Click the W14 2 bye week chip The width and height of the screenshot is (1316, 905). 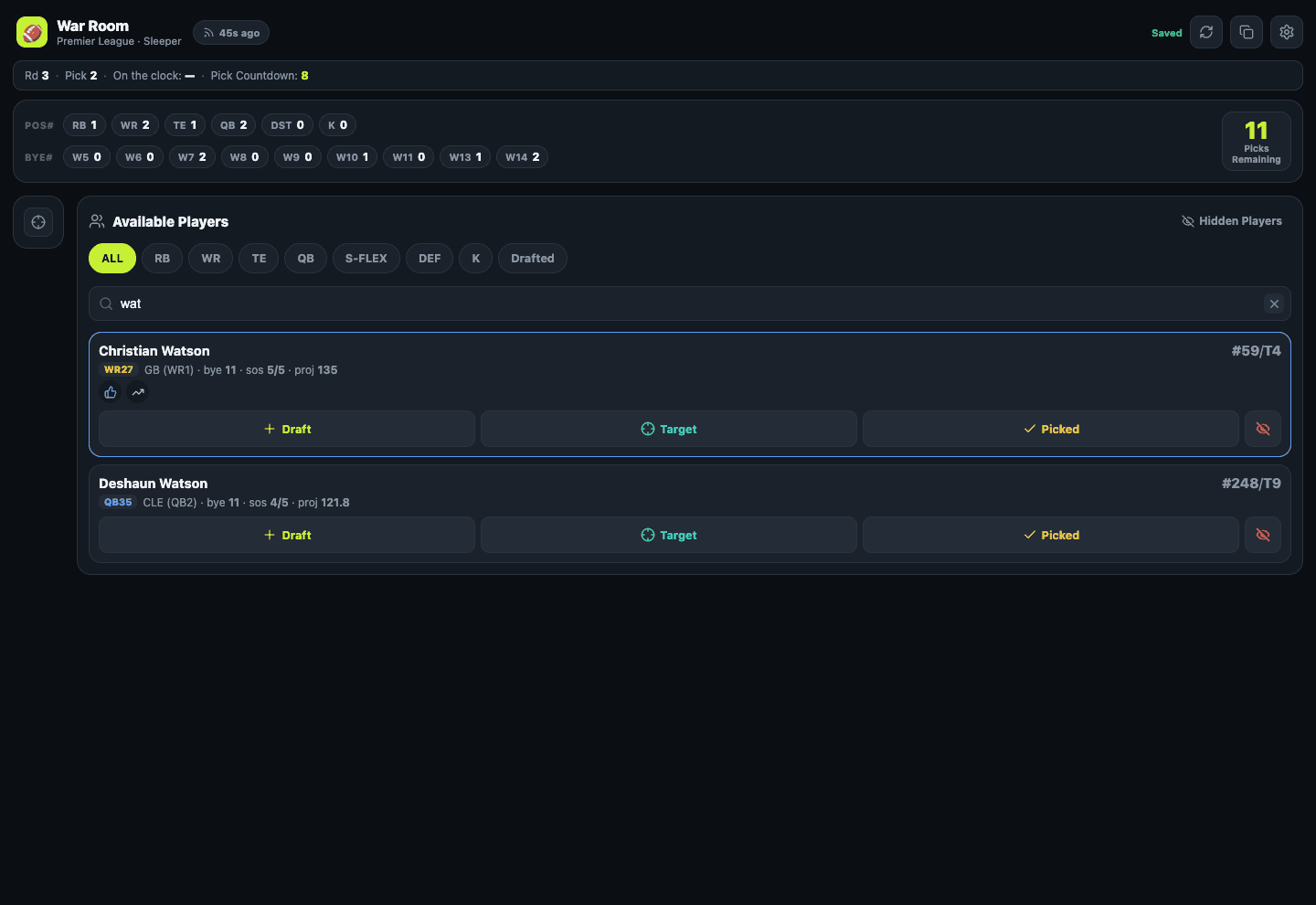tap(523, 157)
